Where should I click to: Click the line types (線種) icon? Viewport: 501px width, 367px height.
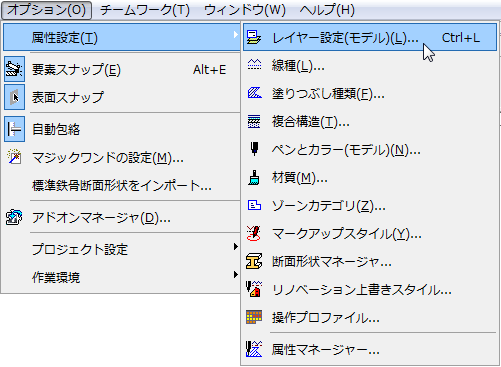tap(254, 65)
